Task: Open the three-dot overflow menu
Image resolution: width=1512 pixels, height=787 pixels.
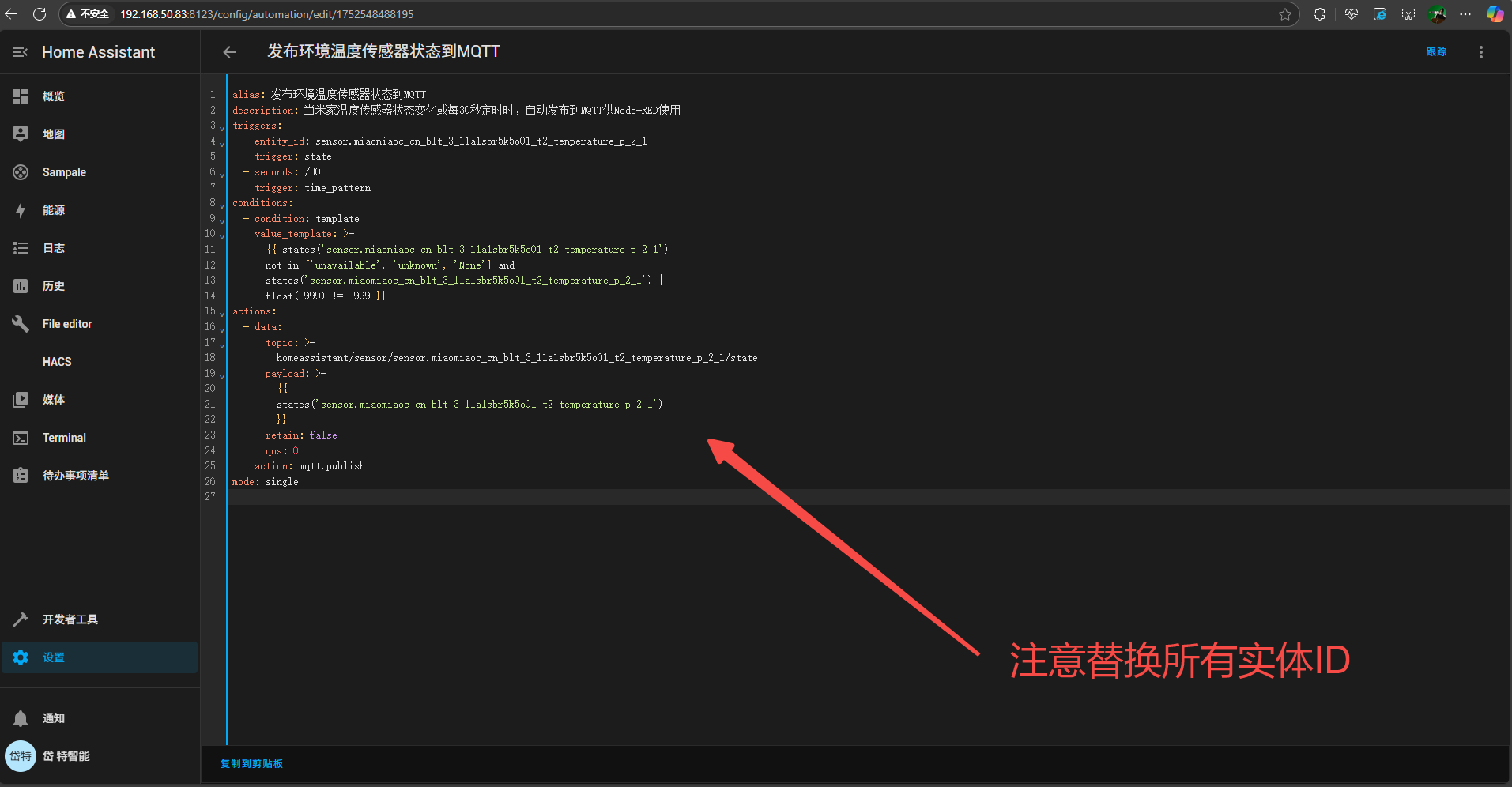Action: pyautogui.click(x=1480, y=52)
